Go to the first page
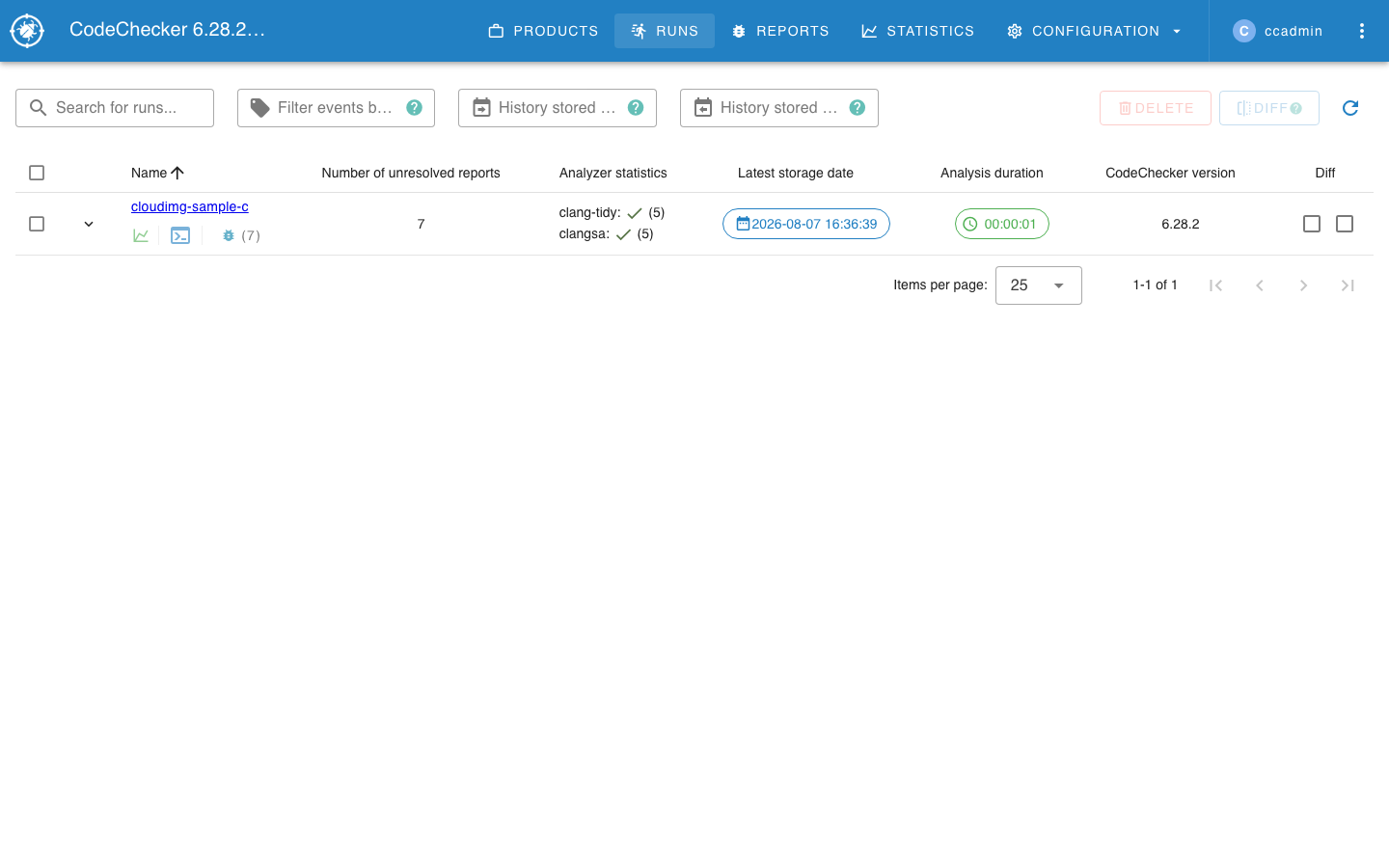Image resolution: width=1389 pixels, height=868 pixels. pos(1215,285)
